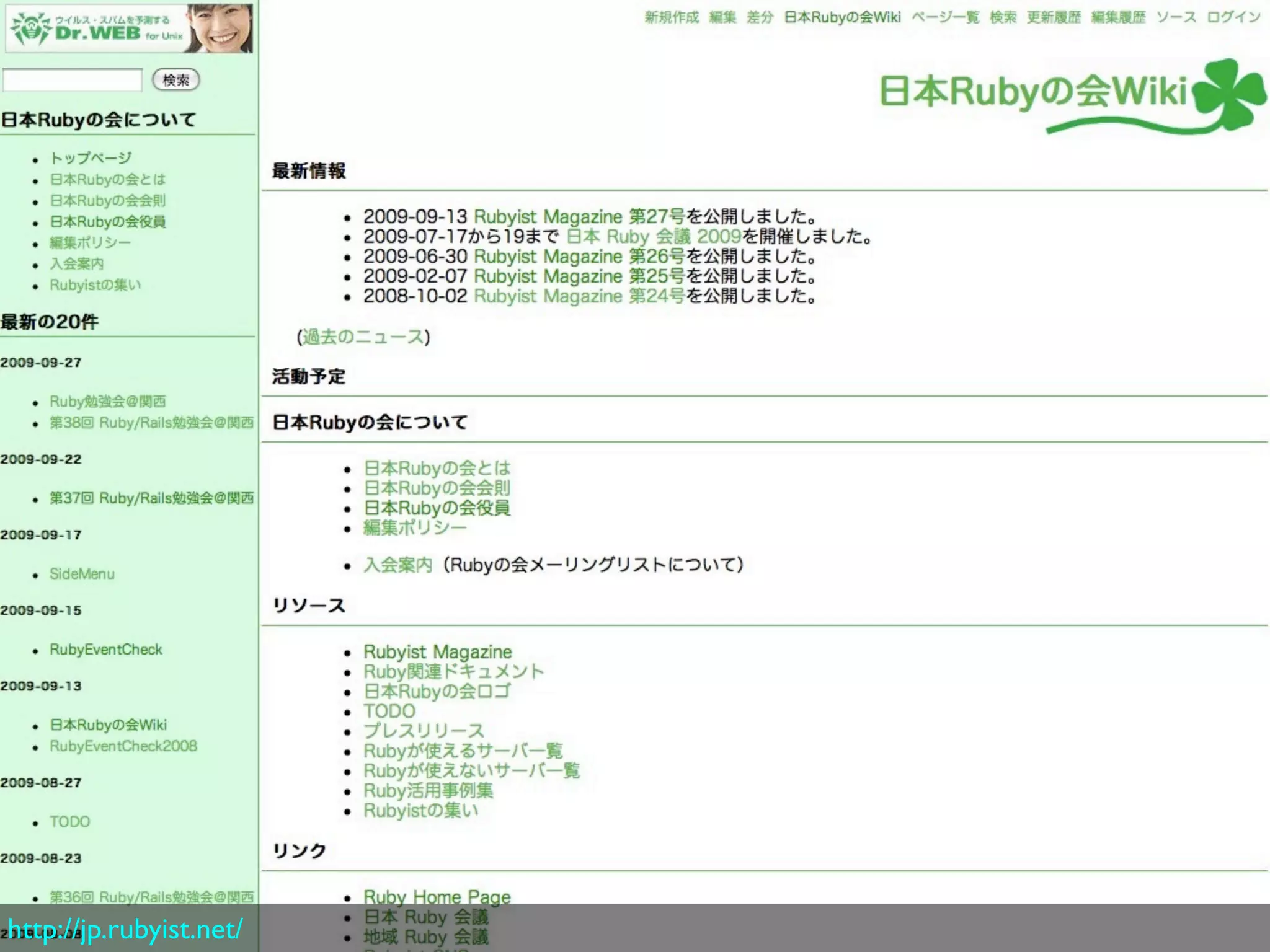Open Rubyist Magazine 第27号 news link

pos(579,216)
